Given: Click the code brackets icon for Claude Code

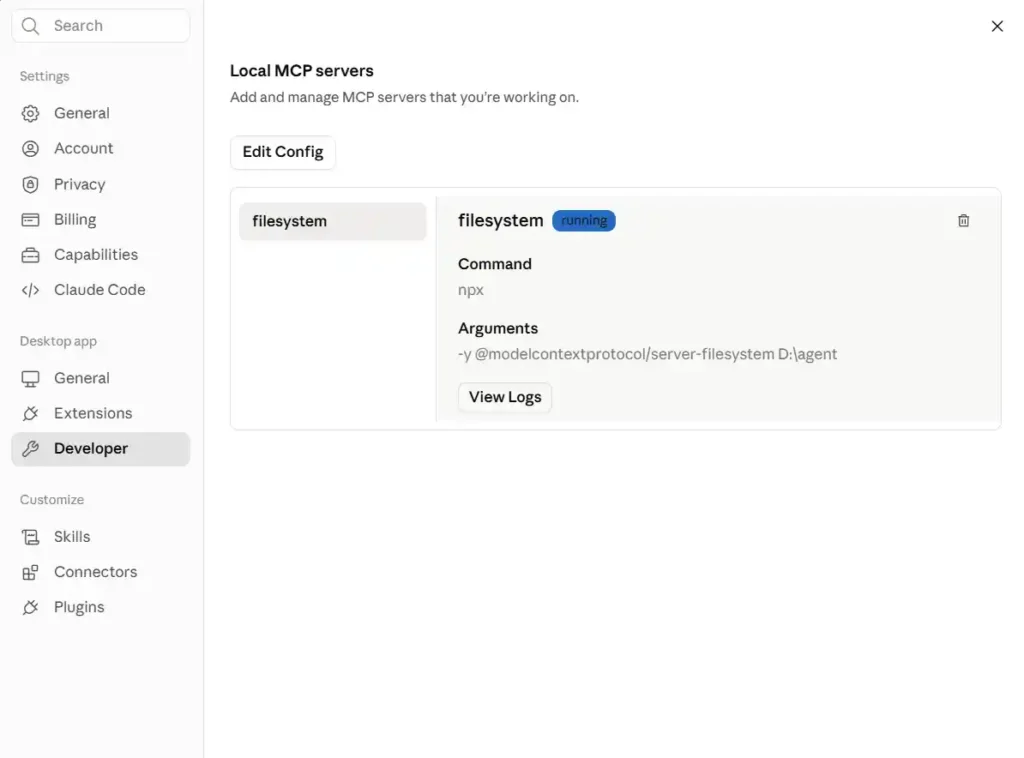Looking at the screenshot, I should pyautogui.click(x=30, y=290).
